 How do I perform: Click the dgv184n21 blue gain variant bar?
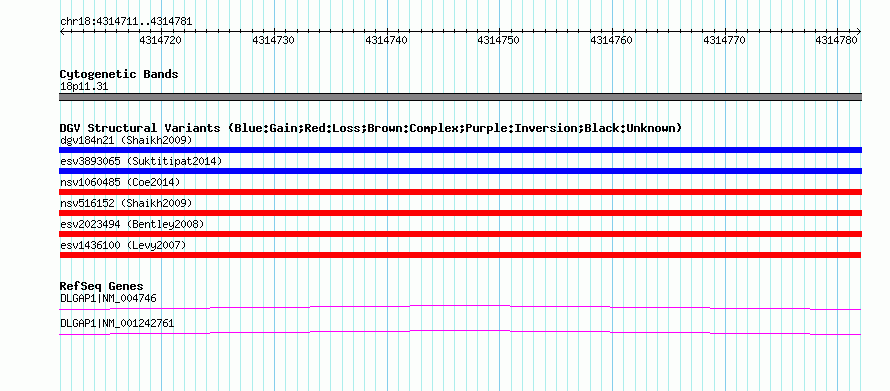(460, 150)
